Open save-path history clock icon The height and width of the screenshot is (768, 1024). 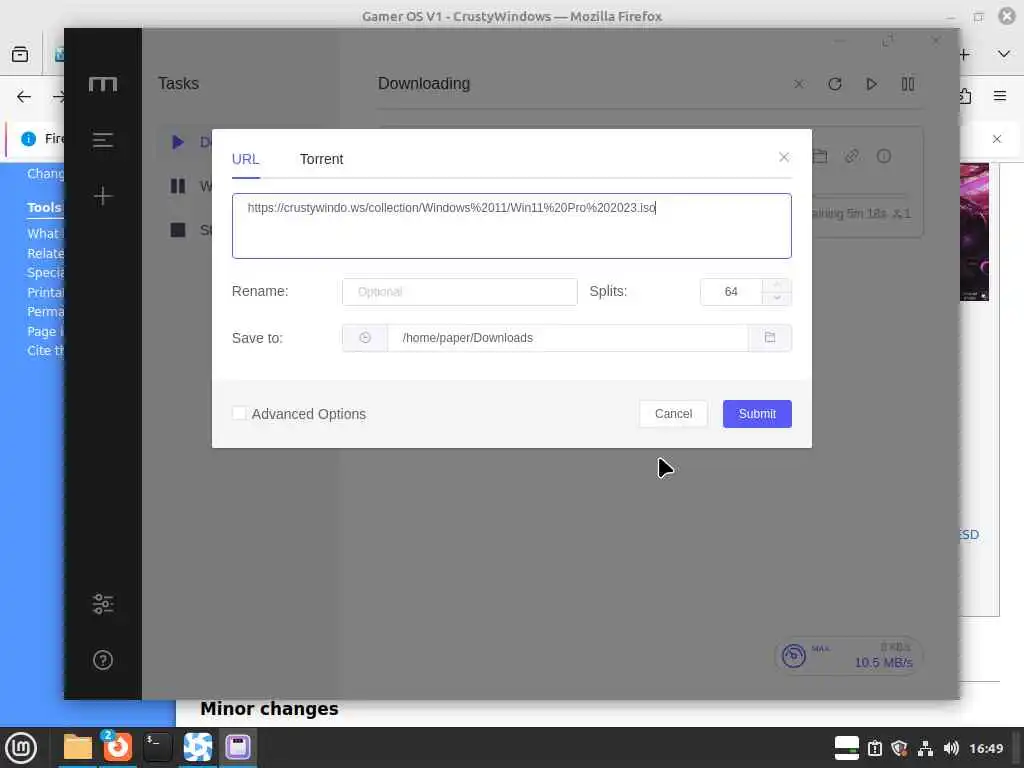365,338
